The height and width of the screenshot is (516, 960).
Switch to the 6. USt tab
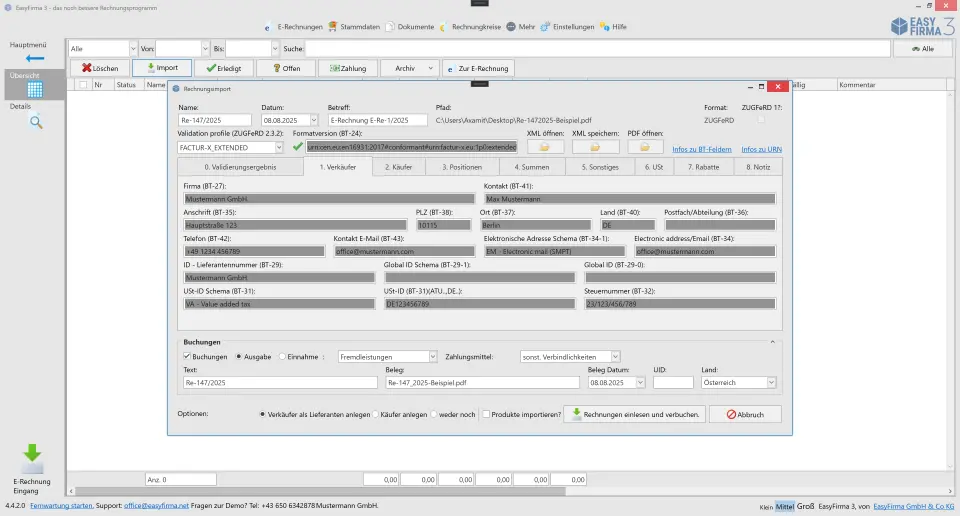654,166
